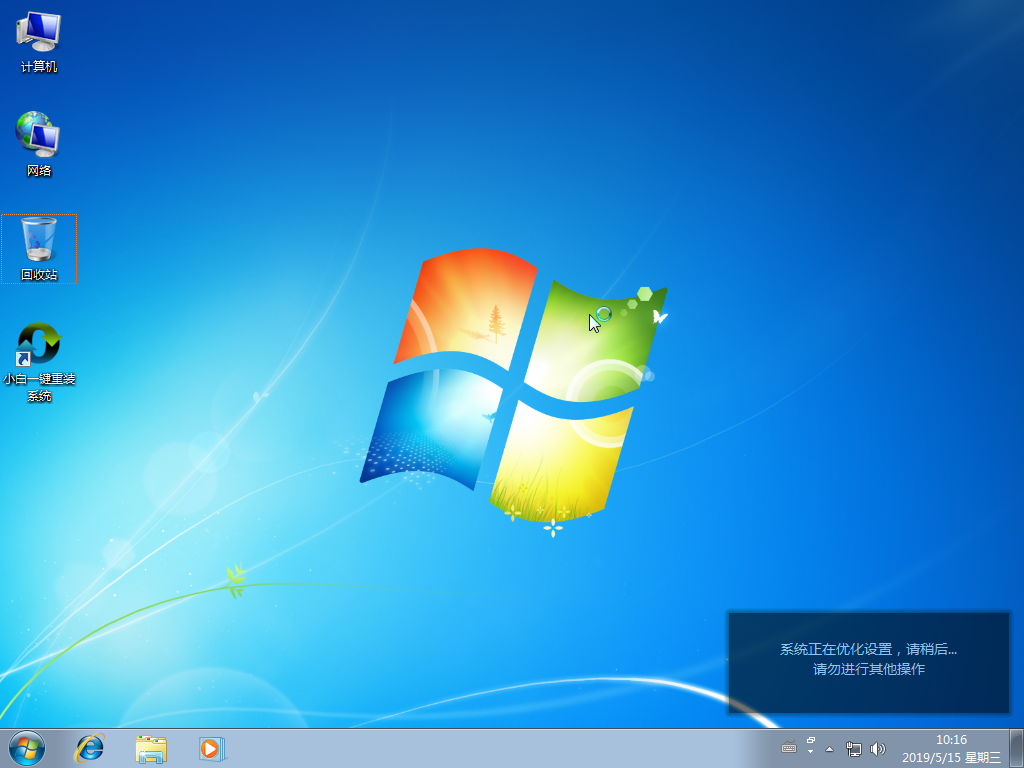Click the network status icon in the tray

854,748
